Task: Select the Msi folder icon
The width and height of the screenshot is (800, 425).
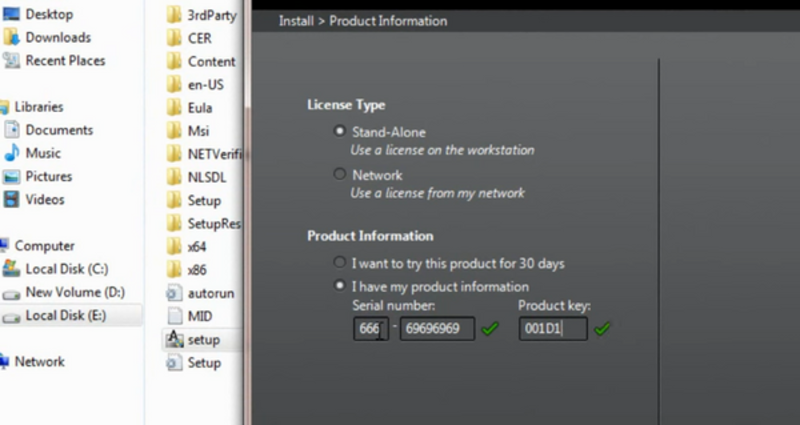Action: pyautogui.click(x=174, y=131)
